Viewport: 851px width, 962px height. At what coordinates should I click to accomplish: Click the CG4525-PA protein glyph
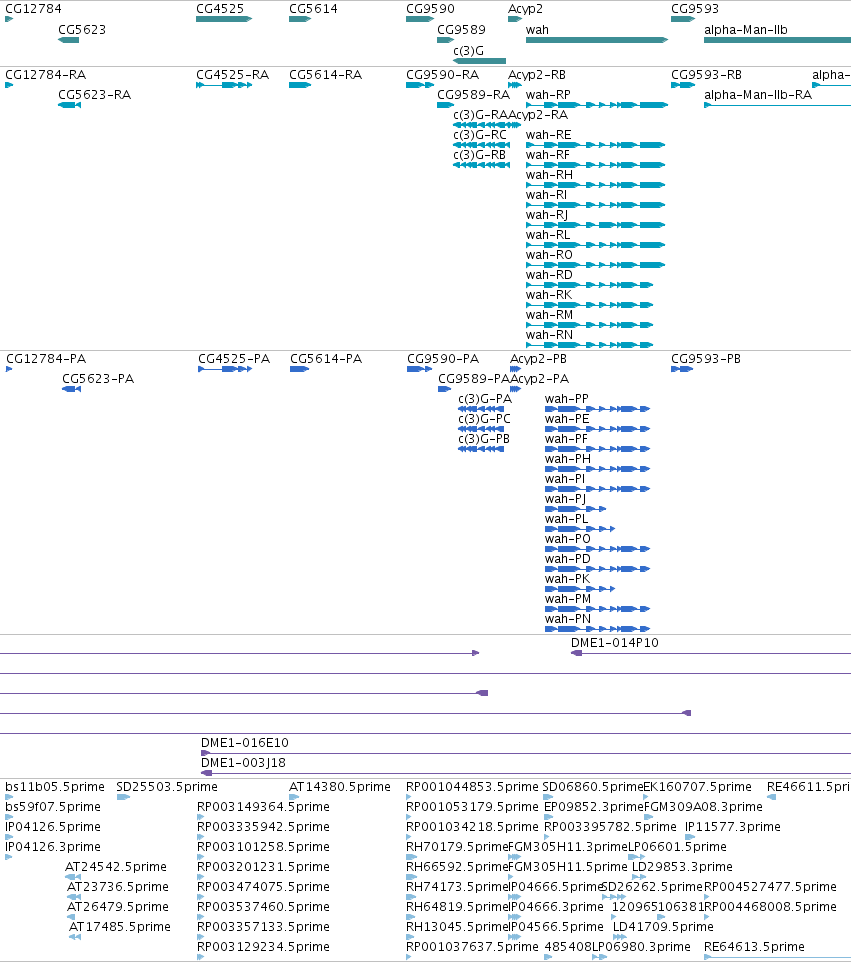tap(225, 369)
